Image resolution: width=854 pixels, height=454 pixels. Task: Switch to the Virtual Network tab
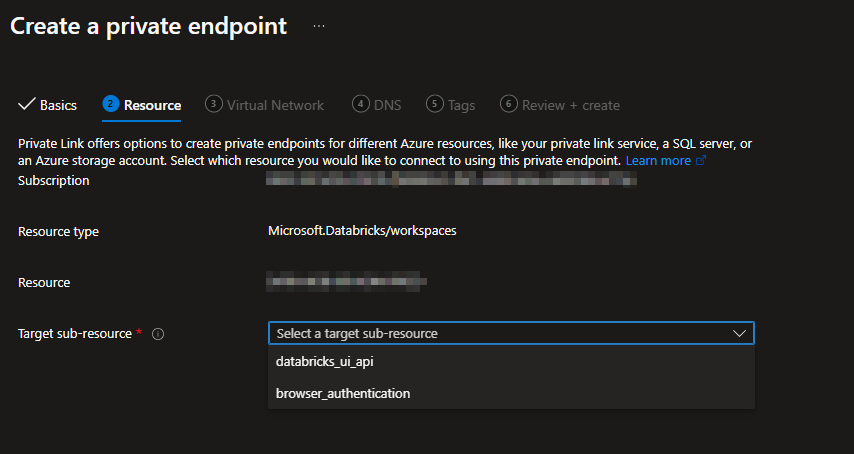click(265, 105)
